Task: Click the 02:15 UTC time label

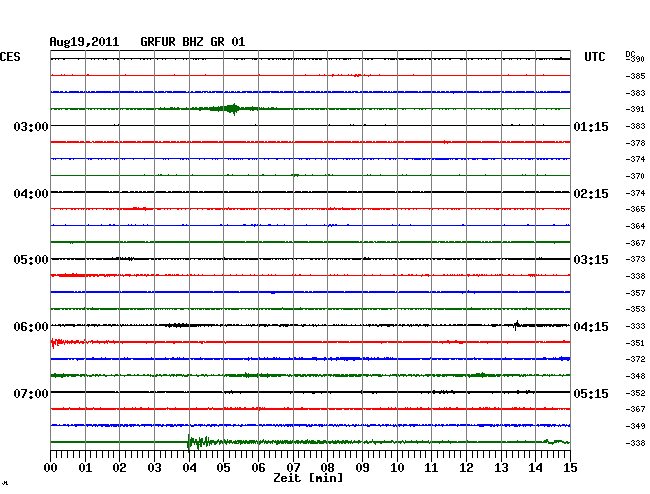Action: 591,194
